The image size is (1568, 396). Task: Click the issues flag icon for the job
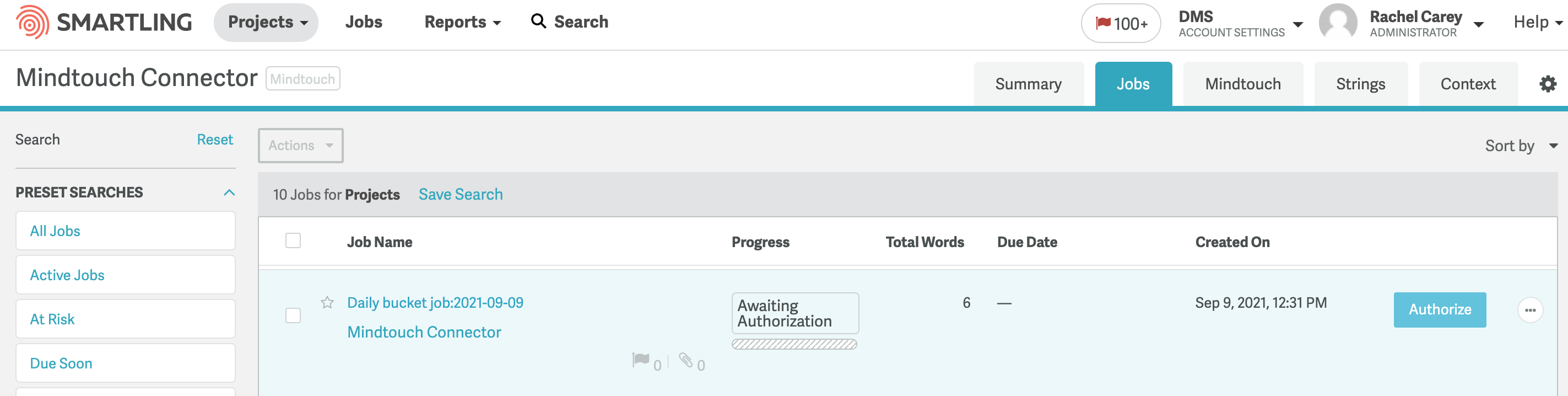click(640, 360)
